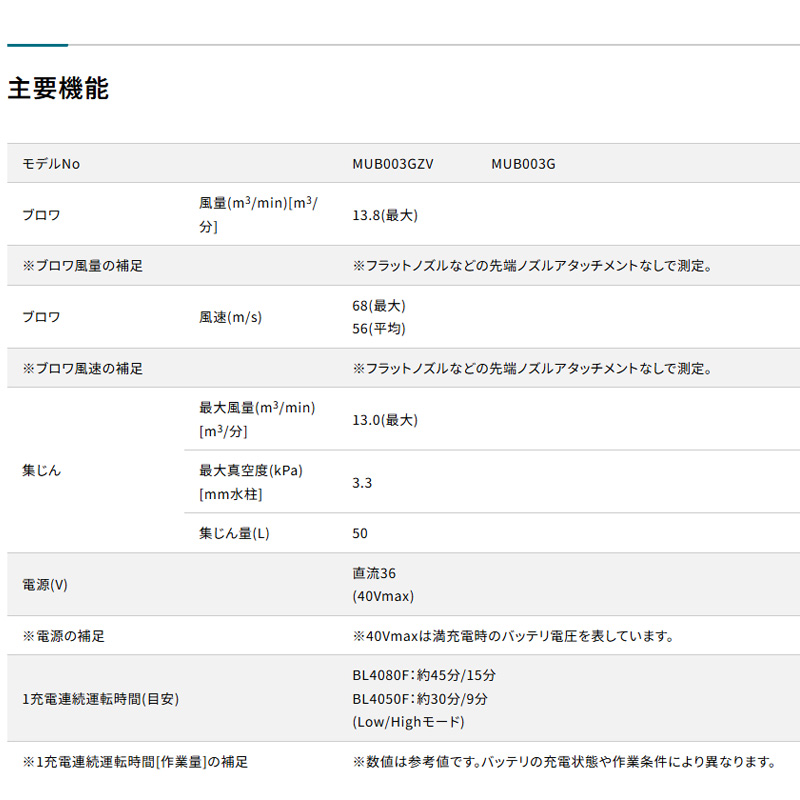Select the MUB003GZV model number

point(392,164)
